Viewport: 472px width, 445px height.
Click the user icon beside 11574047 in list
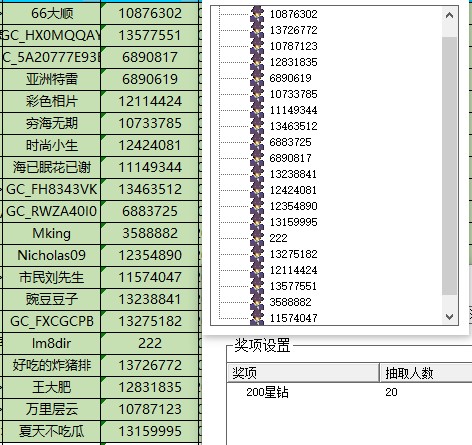tap(257, 317)
